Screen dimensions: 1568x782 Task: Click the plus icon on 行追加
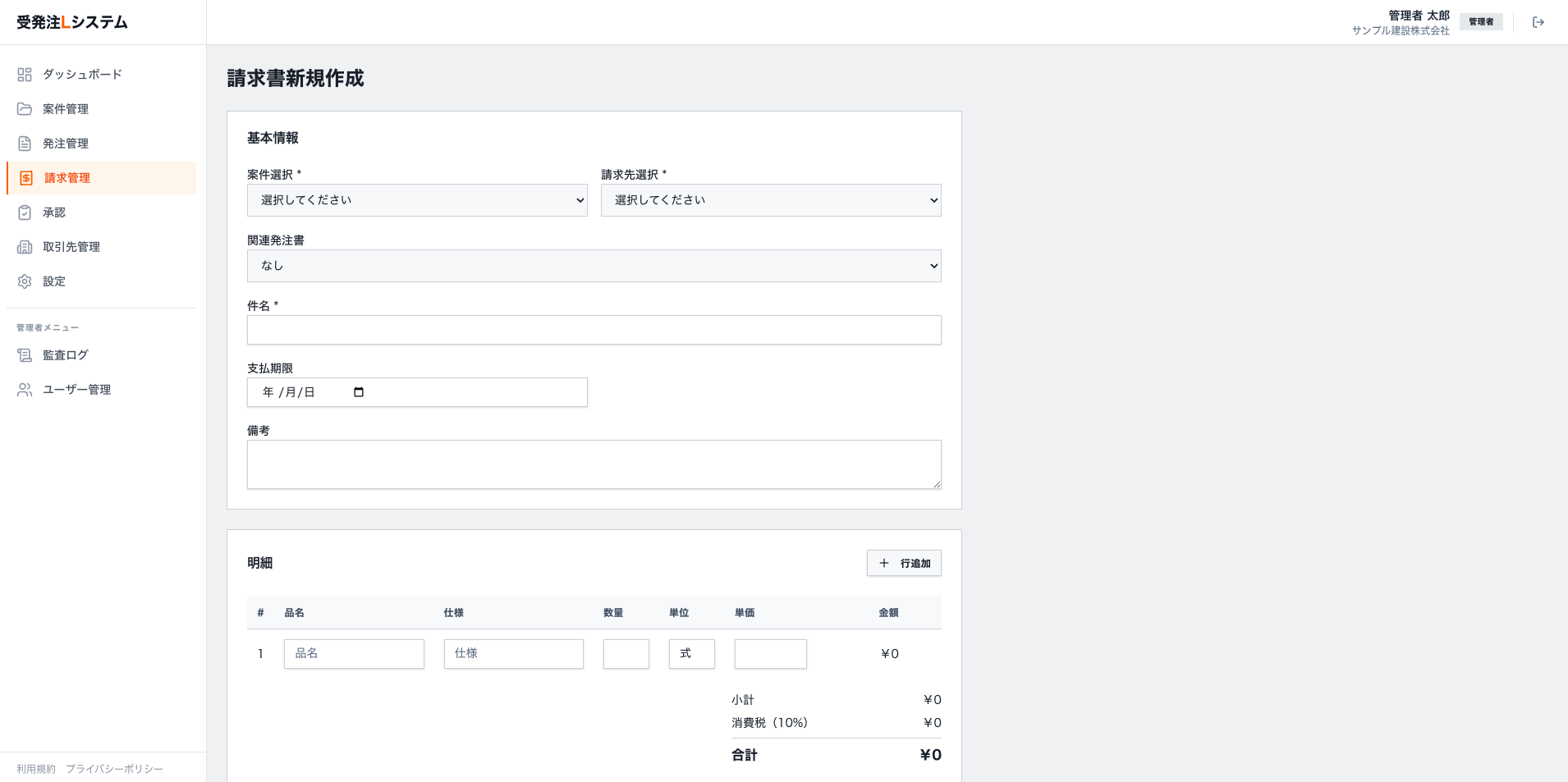tap(884, 563)
